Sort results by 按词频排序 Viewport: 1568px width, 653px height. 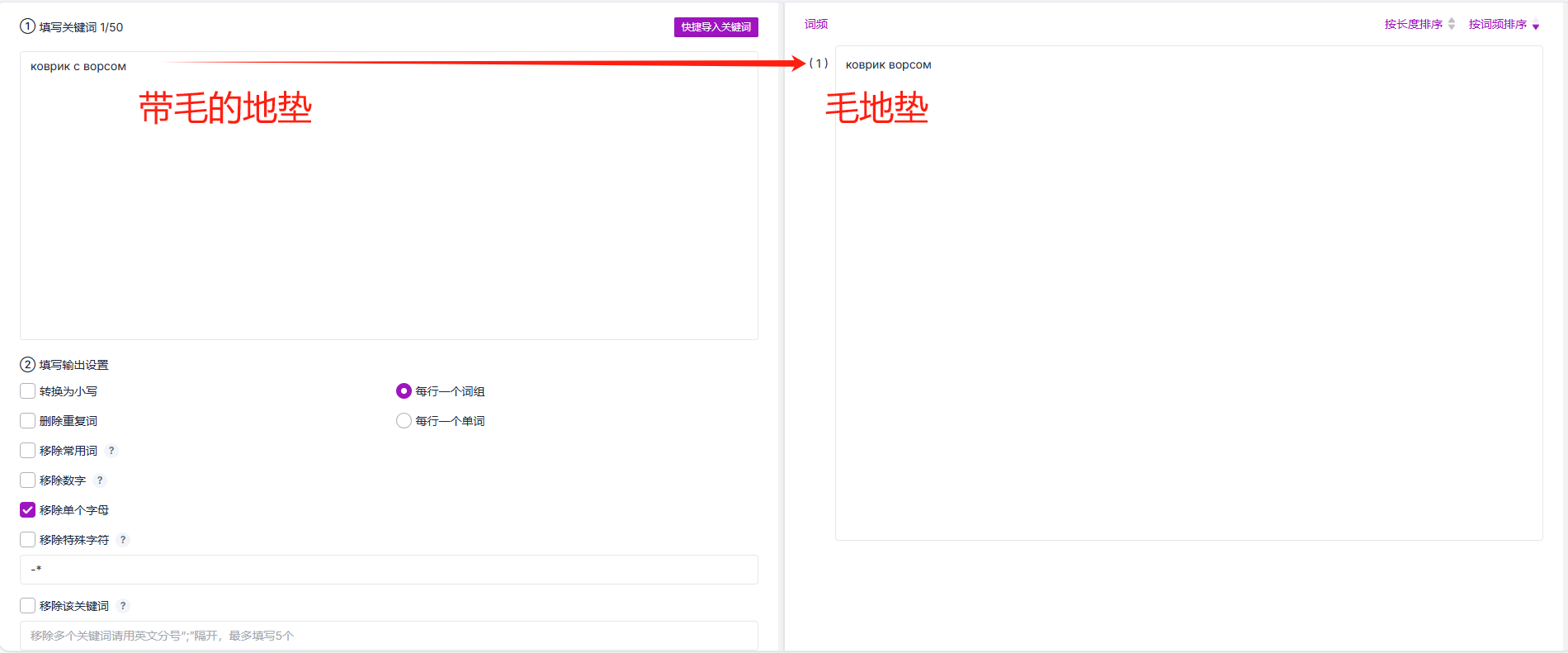1497,25
